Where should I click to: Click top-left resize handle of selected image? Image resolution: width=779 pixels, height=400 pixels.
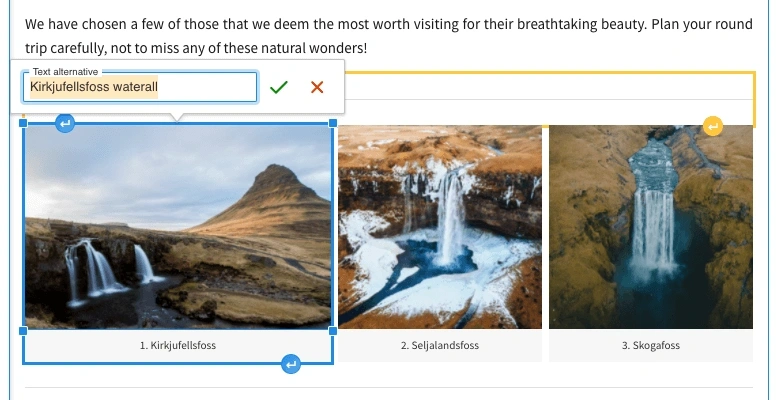point(24,123)
